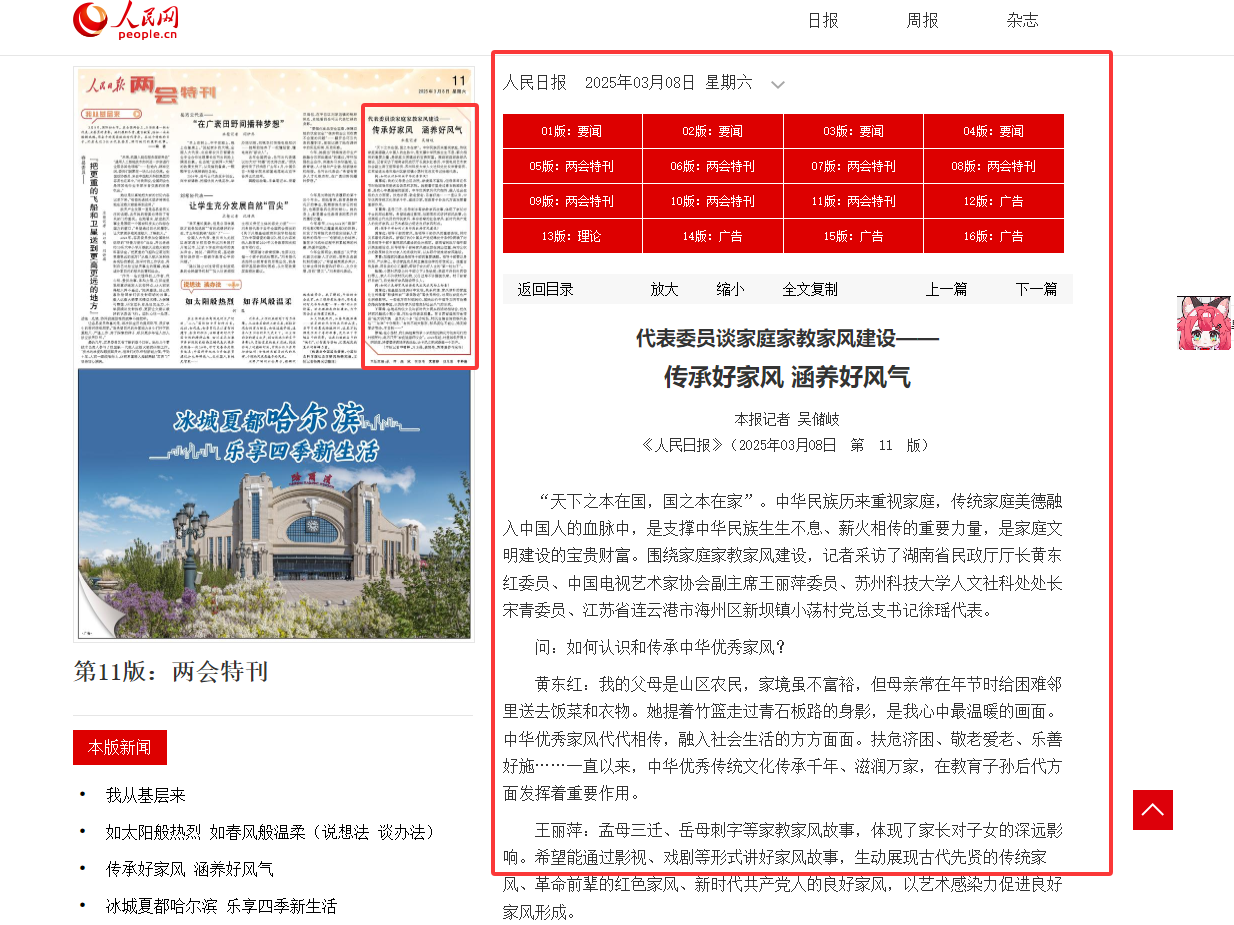
Task: Open the 杂志 navigation tab
Action: [x=1022, y=20]
